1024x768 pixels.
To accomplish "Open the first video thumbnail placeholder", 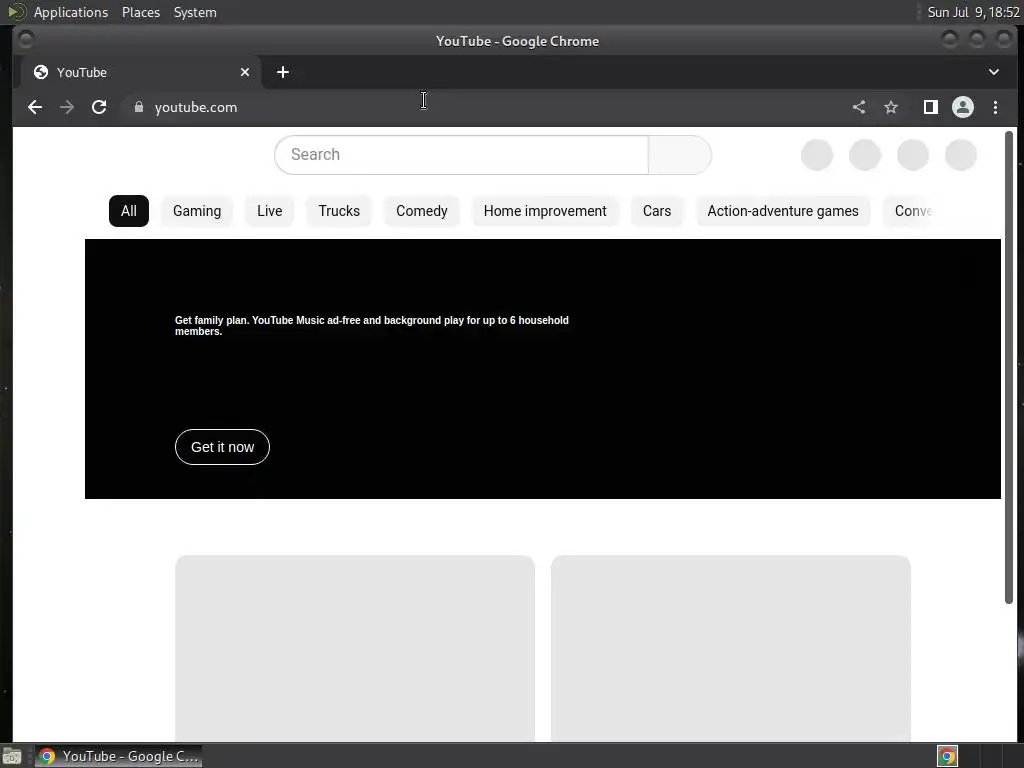I will click(355, 648).
